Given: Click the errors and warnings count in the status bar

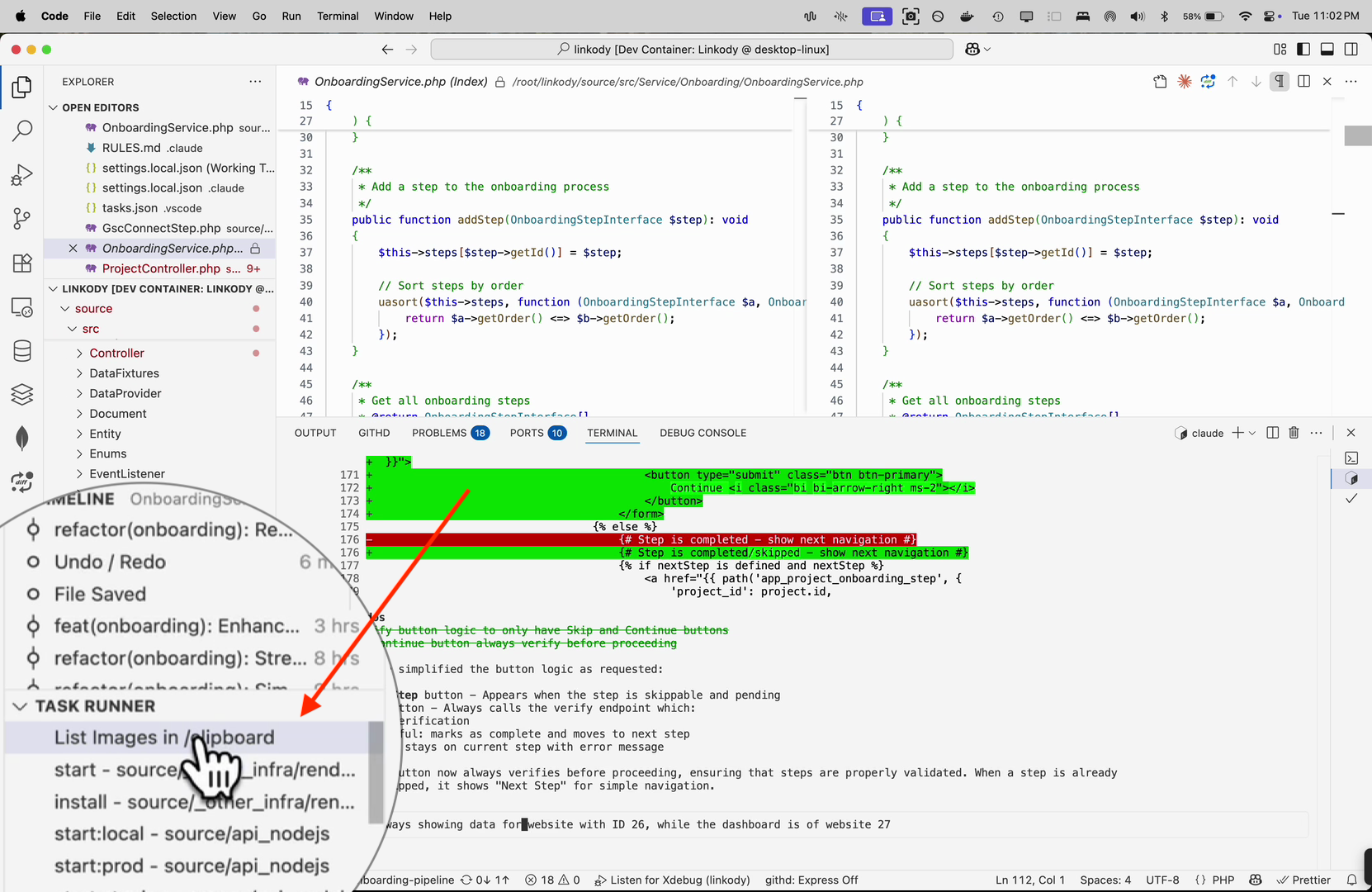Looking at the screenshot, I should click(x=552, y=880).
